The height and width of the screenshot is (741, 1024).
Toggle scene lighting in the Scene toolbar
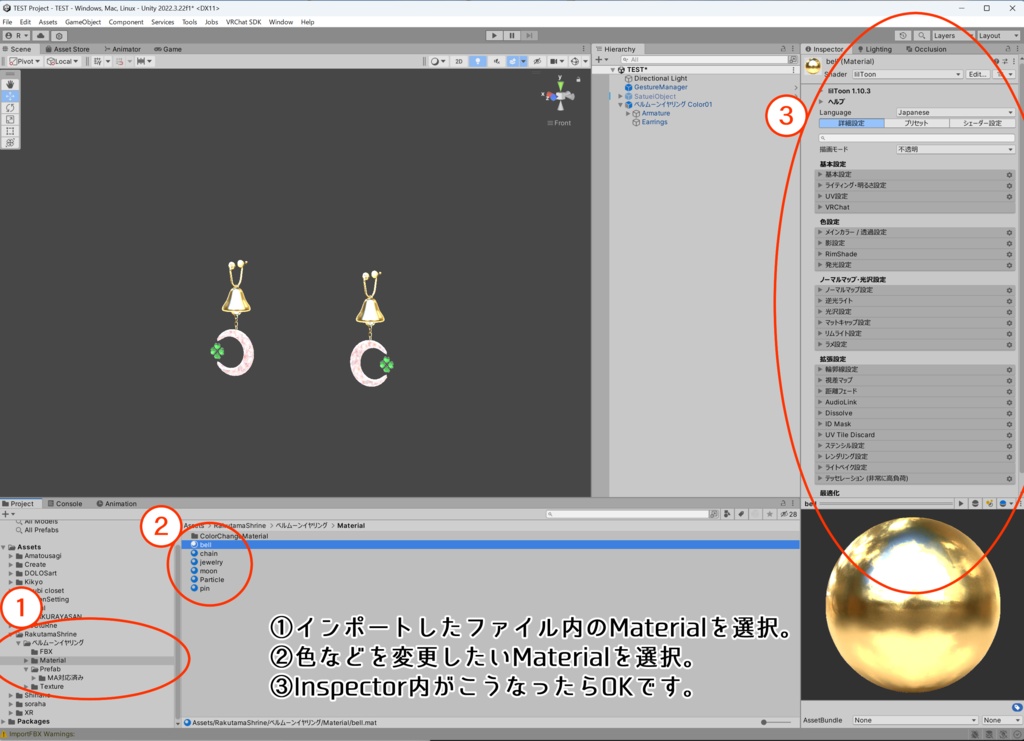pos(478,61)
